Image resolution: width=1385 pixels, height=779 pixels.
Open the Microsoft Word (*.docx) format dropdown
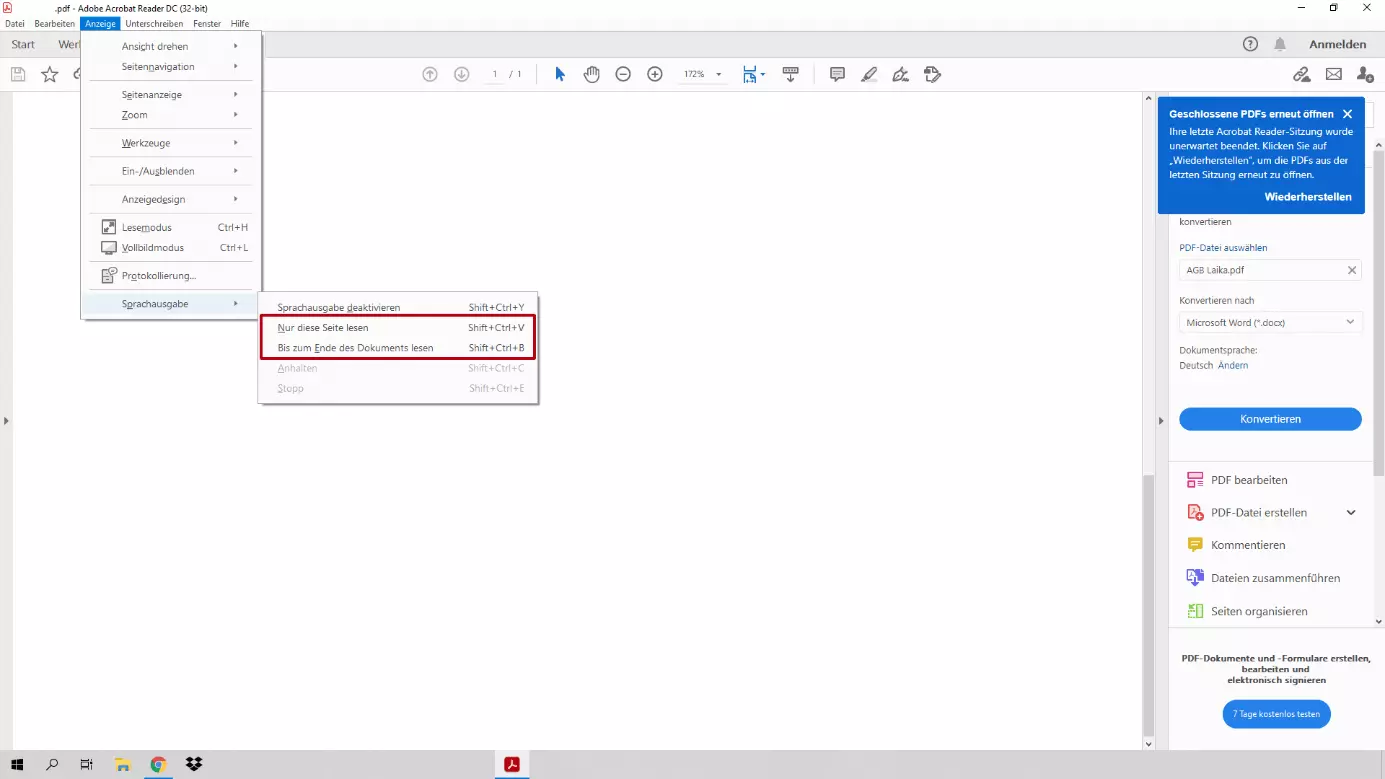[x=1270, y=322]
